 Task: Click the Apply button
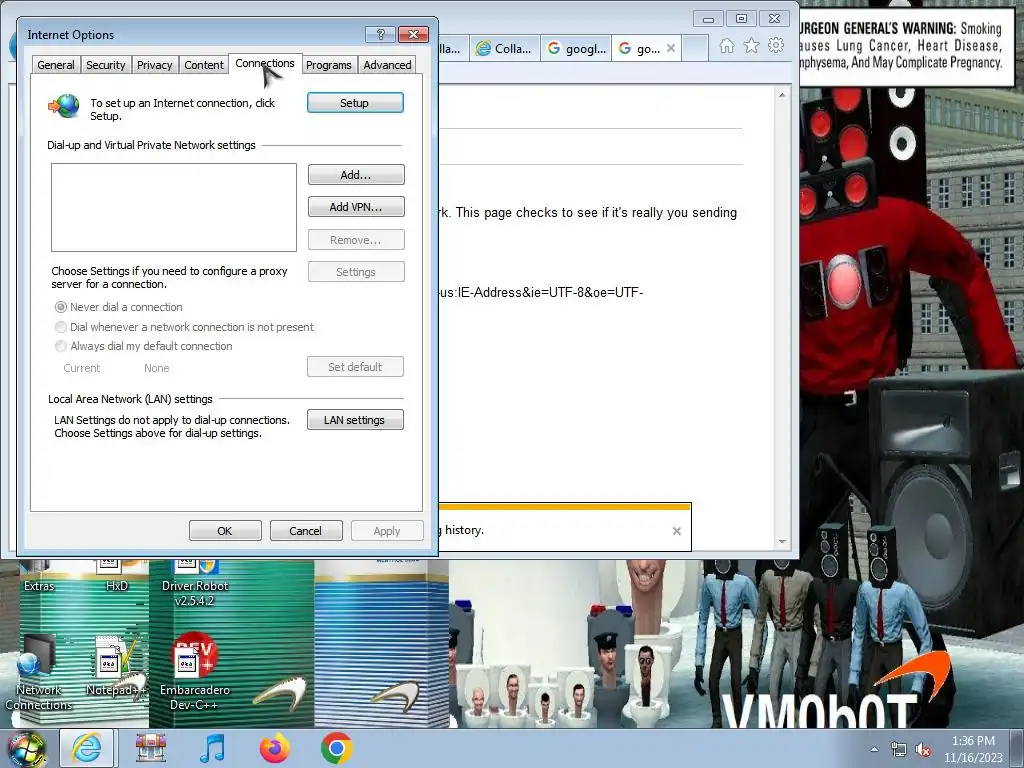pyautogui.click(x=387, y=530)
